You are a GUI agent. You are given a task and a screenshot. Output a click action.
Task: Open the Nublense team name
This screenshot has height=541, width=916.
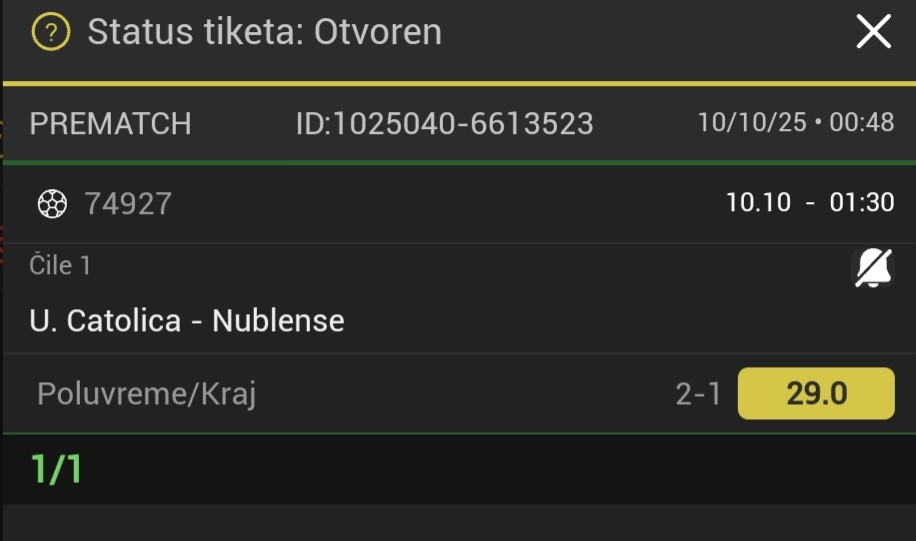[x=278, y=321]
